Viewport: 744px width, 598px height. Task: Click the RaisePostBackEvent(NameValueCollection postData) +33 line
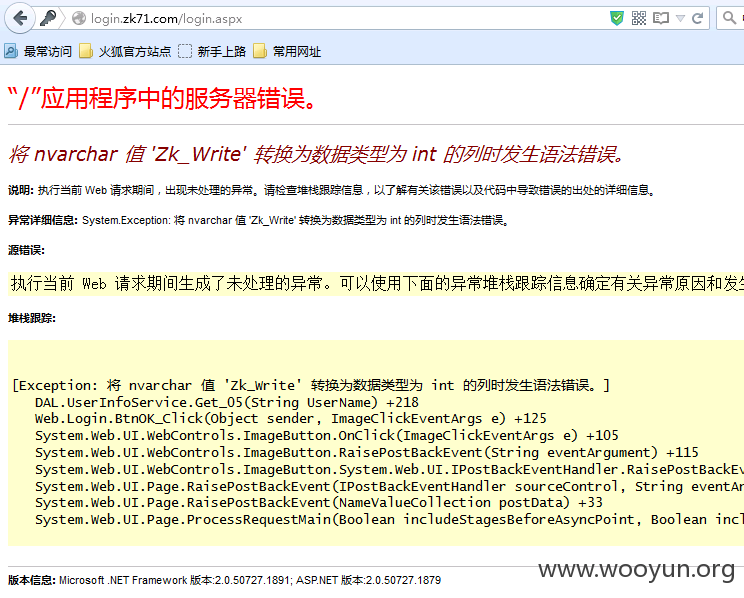pyautogui.click(x=319, y=503)
